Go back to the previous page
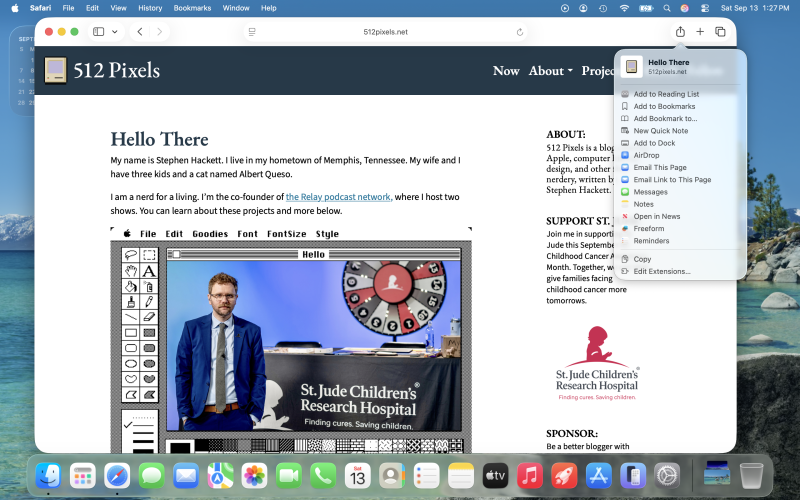The width and height of the screenshot is (800, 500). click(x=140, y=32)
